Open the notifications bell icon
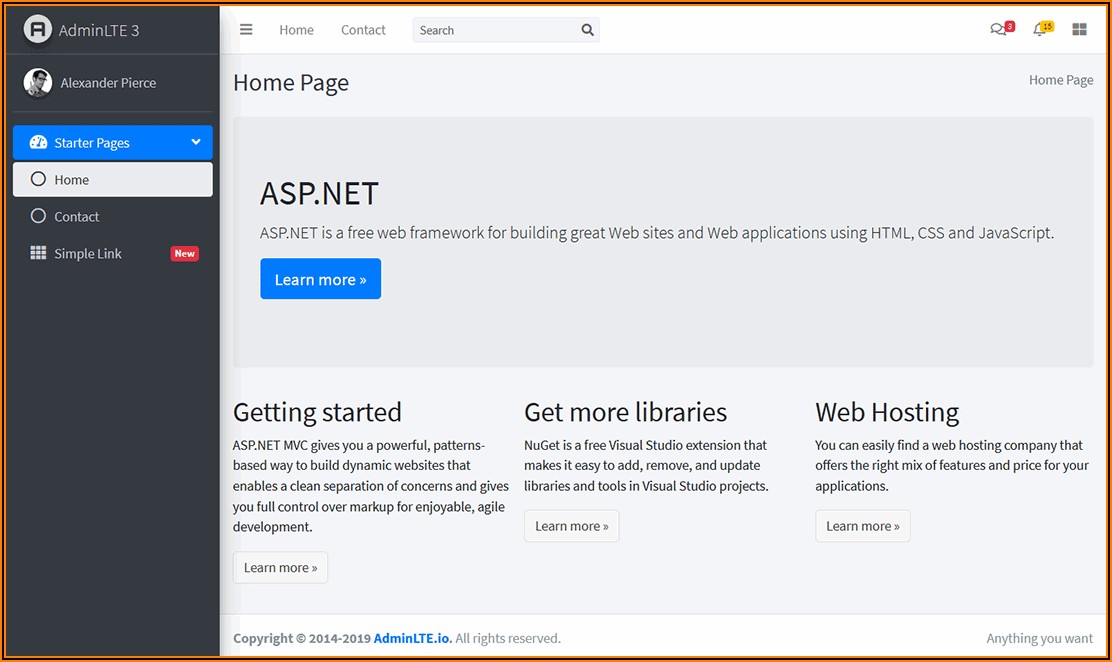This screenshot has width=1112, height=662. [1039, 30]
